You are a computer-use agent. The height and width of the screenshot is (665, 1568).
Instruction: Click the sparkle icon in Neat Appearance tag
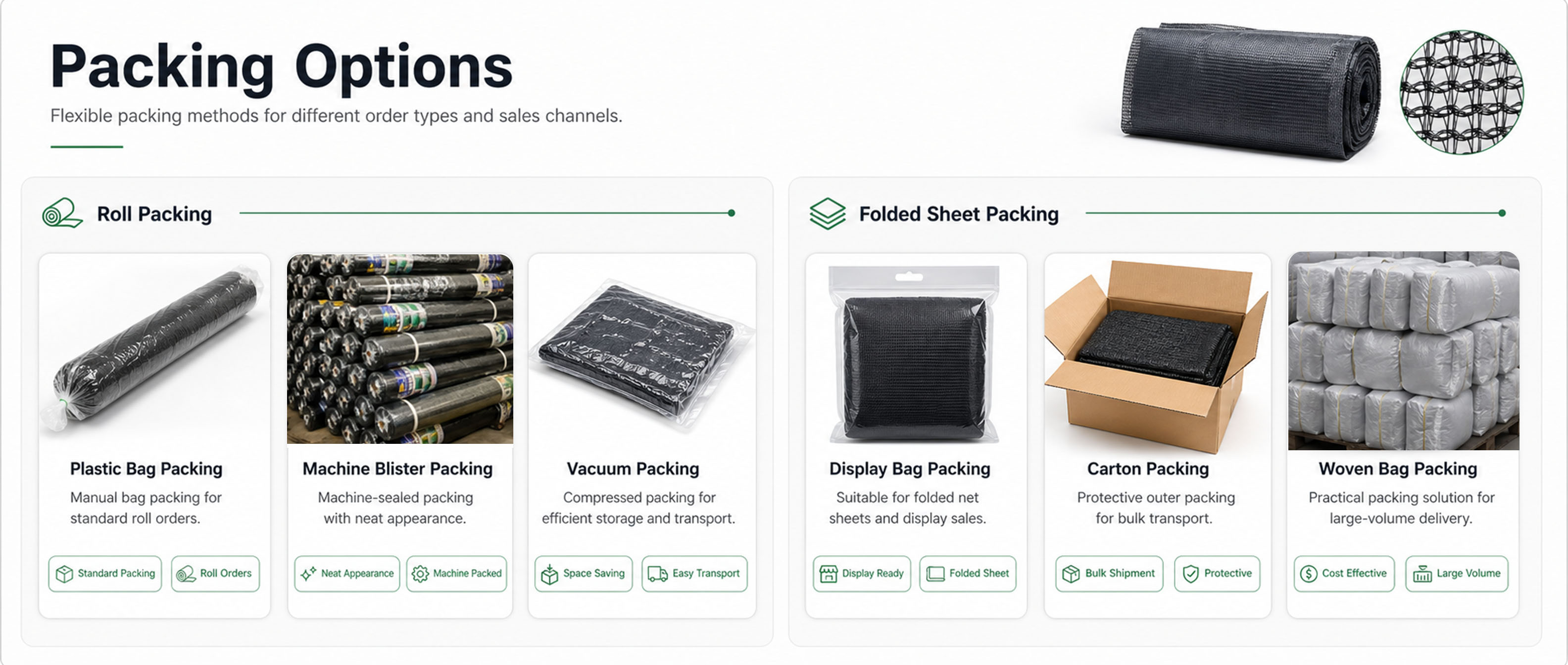[309, 574]
